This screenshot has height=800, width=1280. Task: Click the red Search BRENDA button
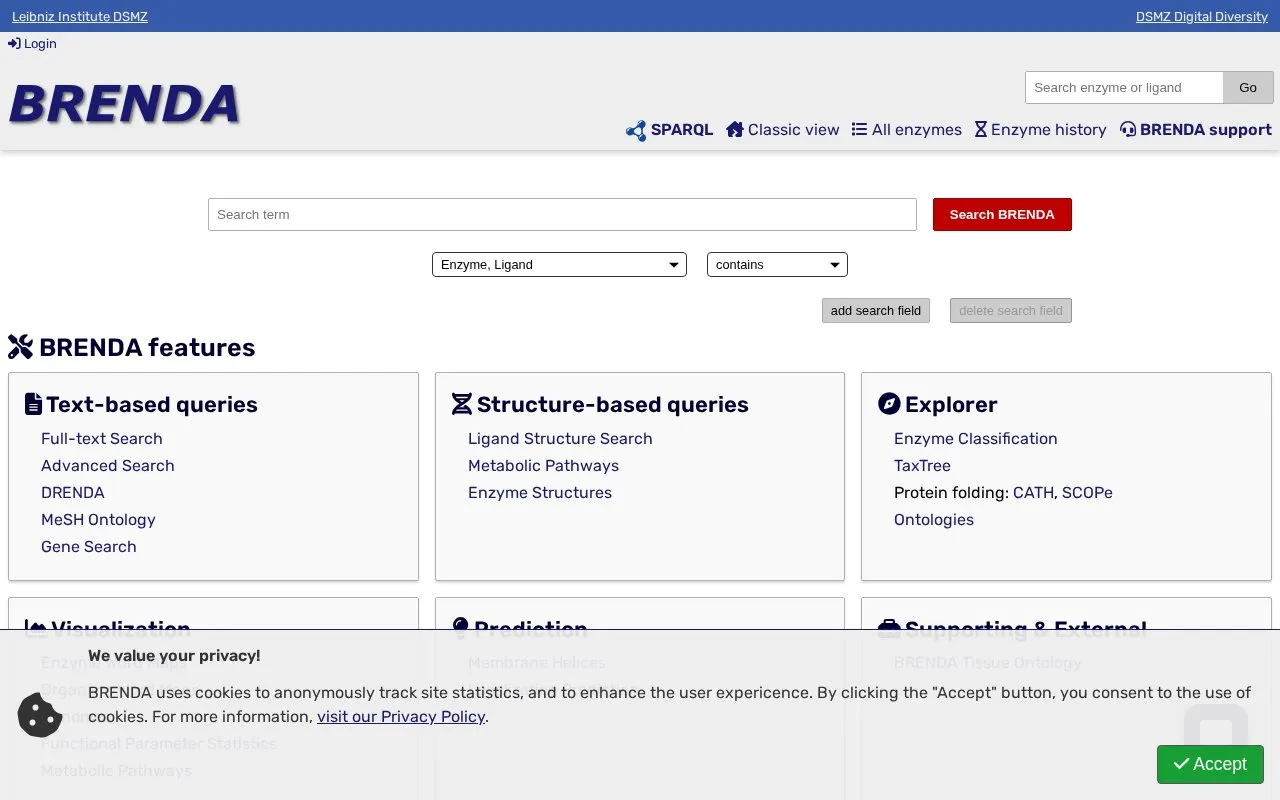coord(1002,214)
